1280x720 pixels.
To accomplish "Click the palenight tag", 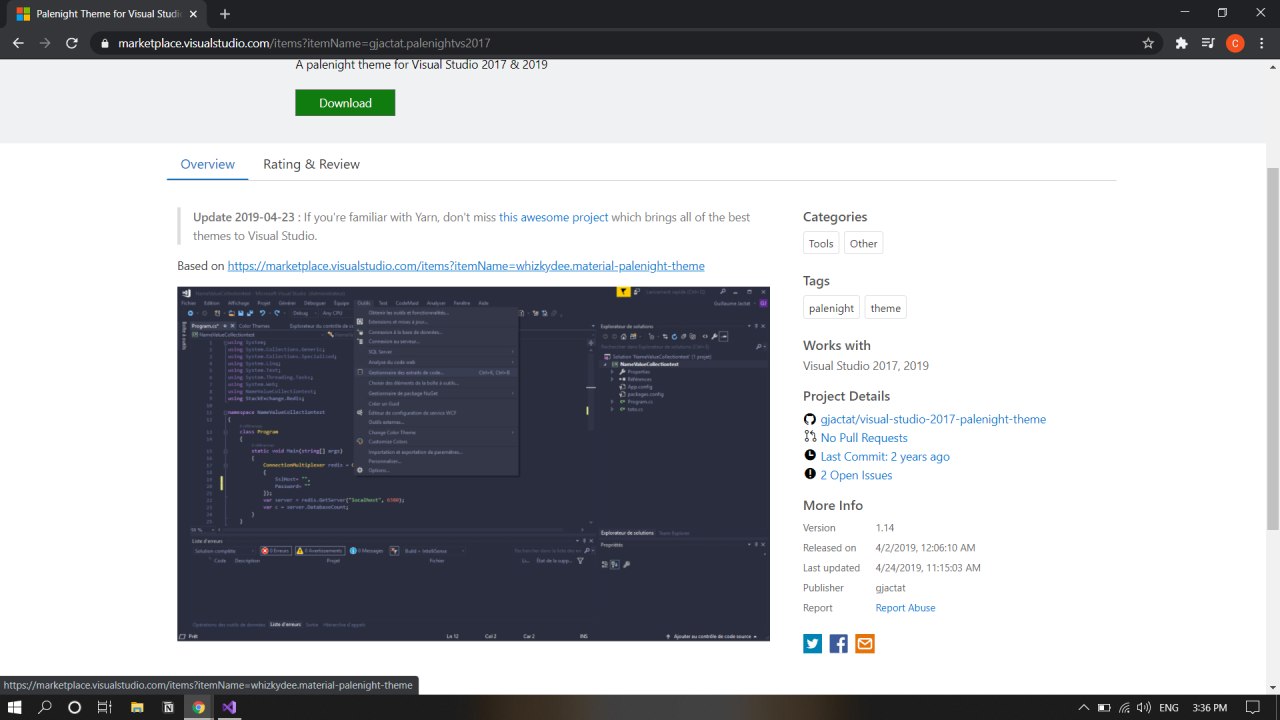I will (x=831, y=308).
